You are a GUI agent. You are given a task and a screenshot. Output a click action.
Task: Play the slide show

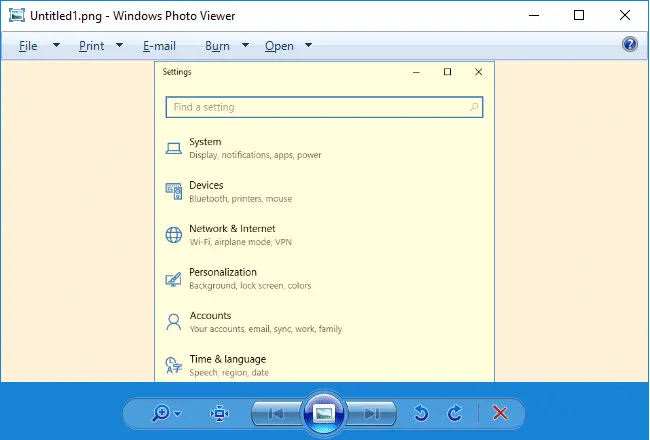[x=324, y=413]
